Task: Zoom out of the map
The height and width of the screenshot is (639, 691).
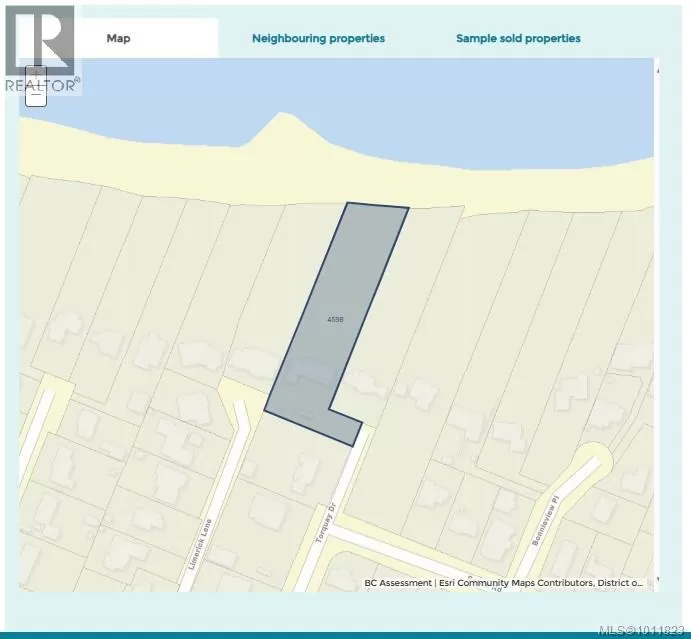Action: [35, 95]
